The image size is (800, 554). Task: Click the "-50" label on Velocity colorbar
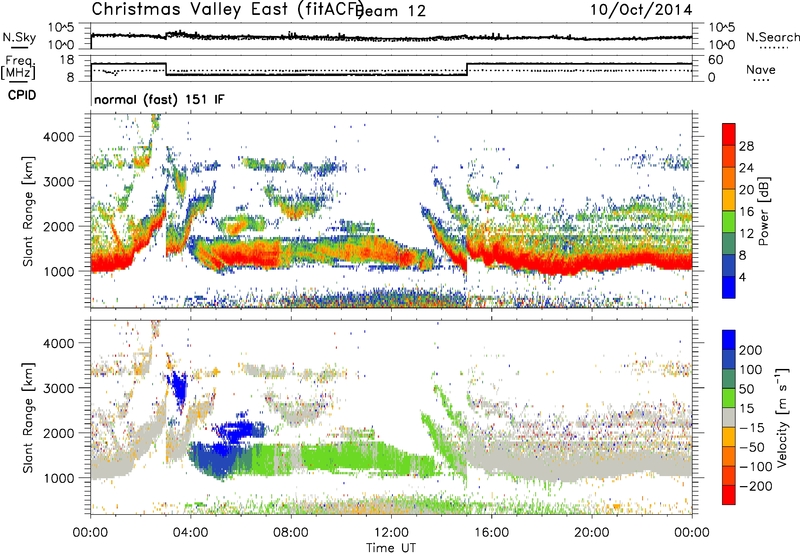[752, 447]
